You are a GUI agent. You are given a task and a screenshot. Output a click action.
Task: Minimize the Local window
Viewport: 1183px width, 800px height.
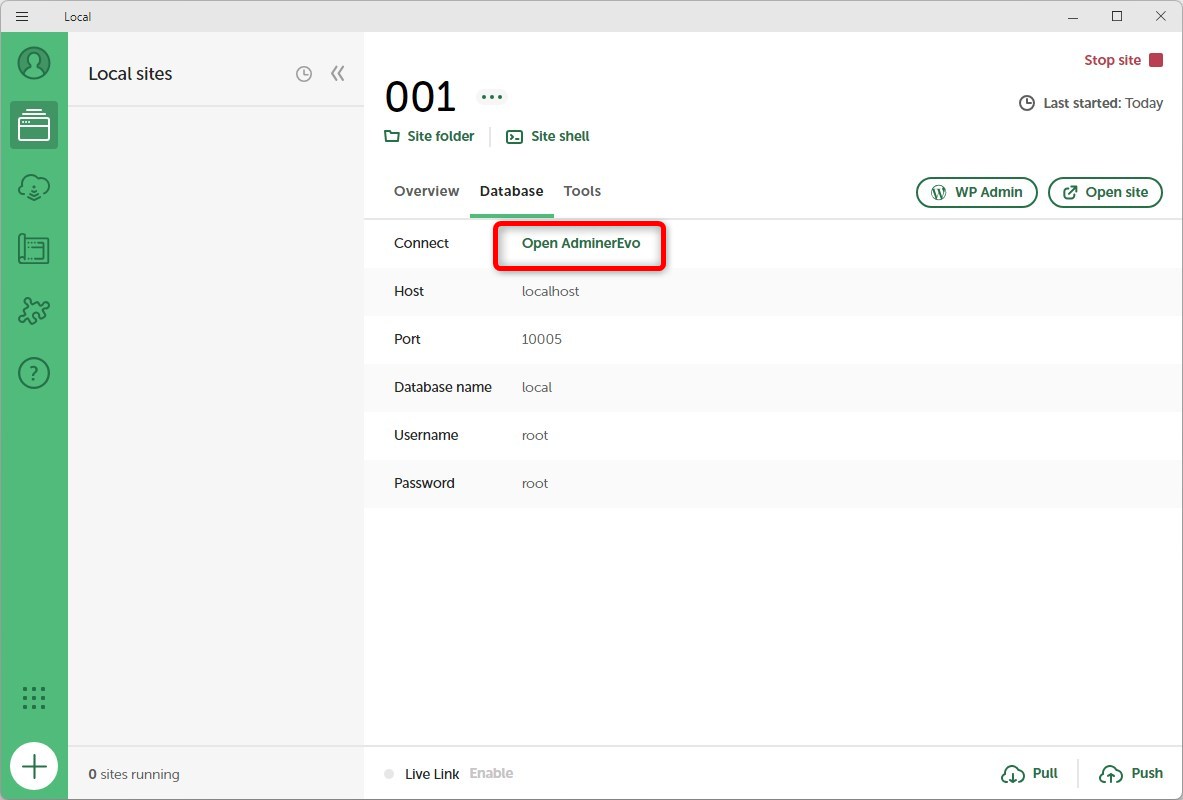(x=1073, y=17)
